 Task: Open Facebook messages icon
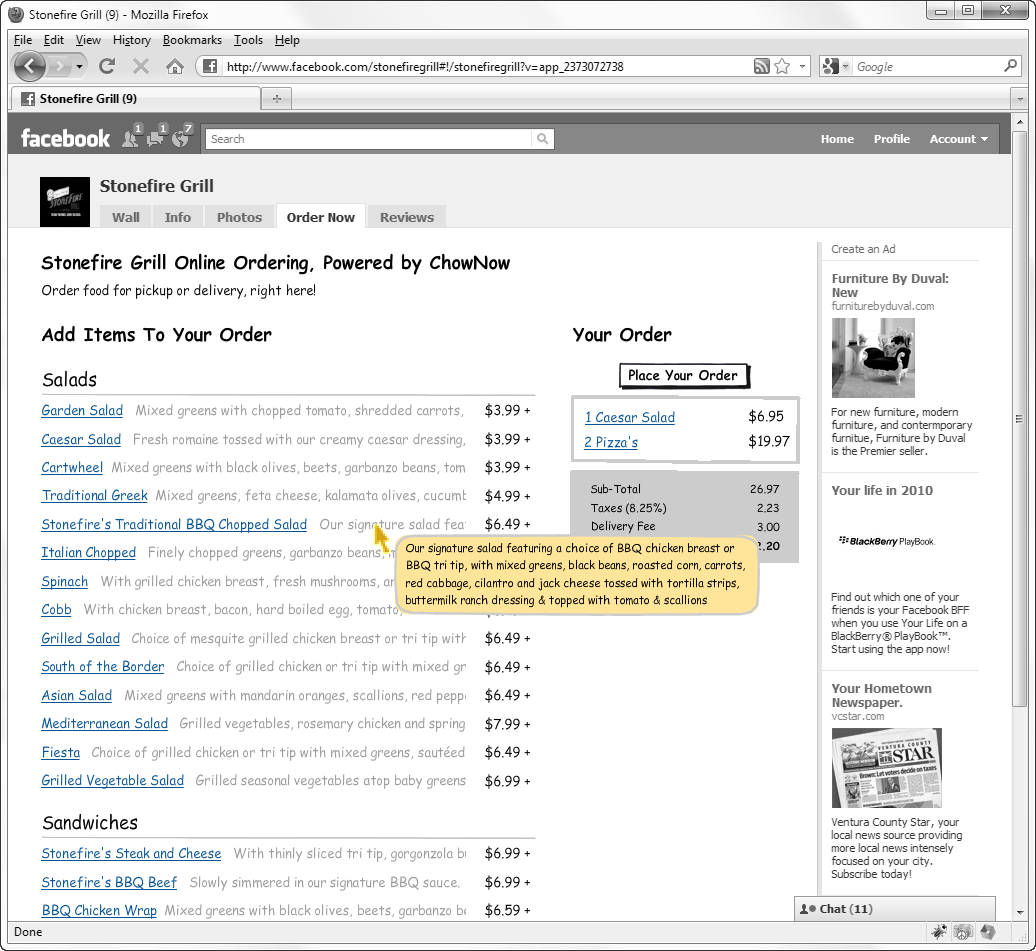pos(156,138)
